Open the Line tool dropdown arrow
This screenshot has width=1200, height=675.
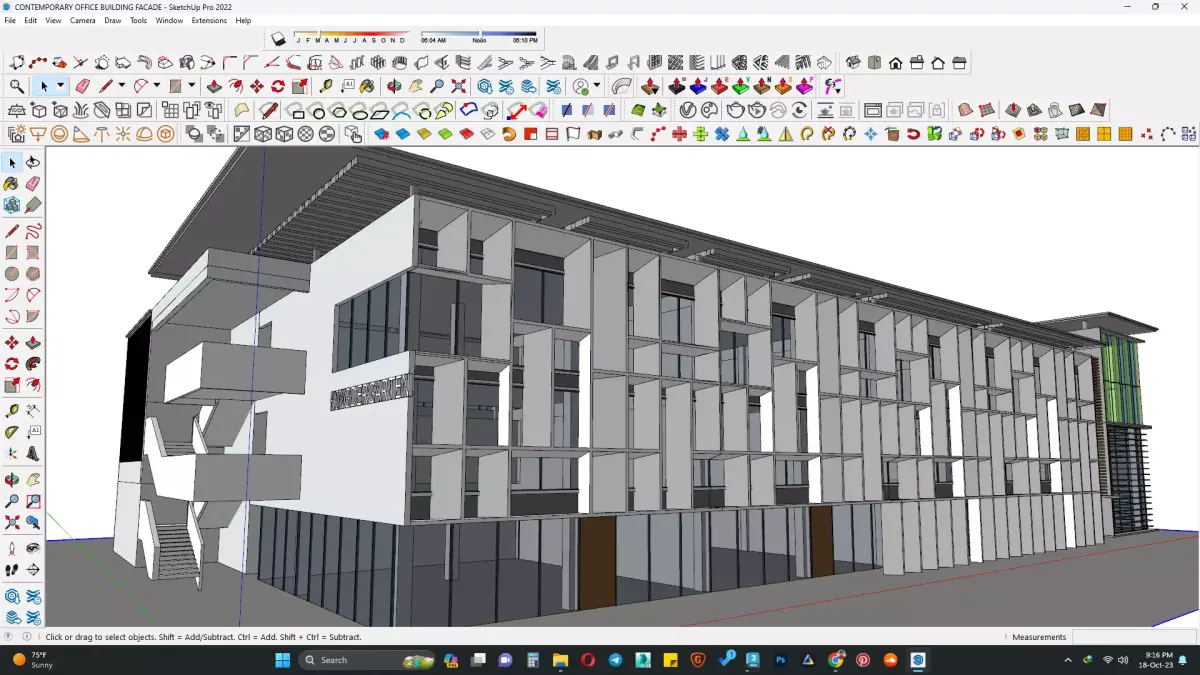pos(122,87)
